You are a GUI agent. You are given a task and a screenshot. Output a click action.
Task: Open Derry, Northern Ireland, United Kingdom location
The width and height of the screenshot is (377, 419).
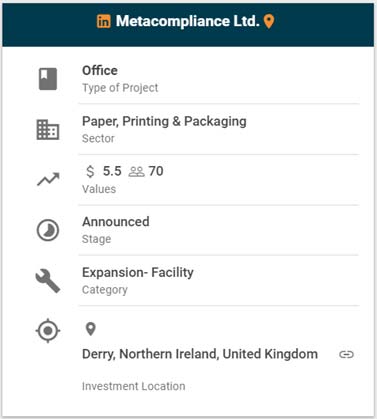pos(200,354)
